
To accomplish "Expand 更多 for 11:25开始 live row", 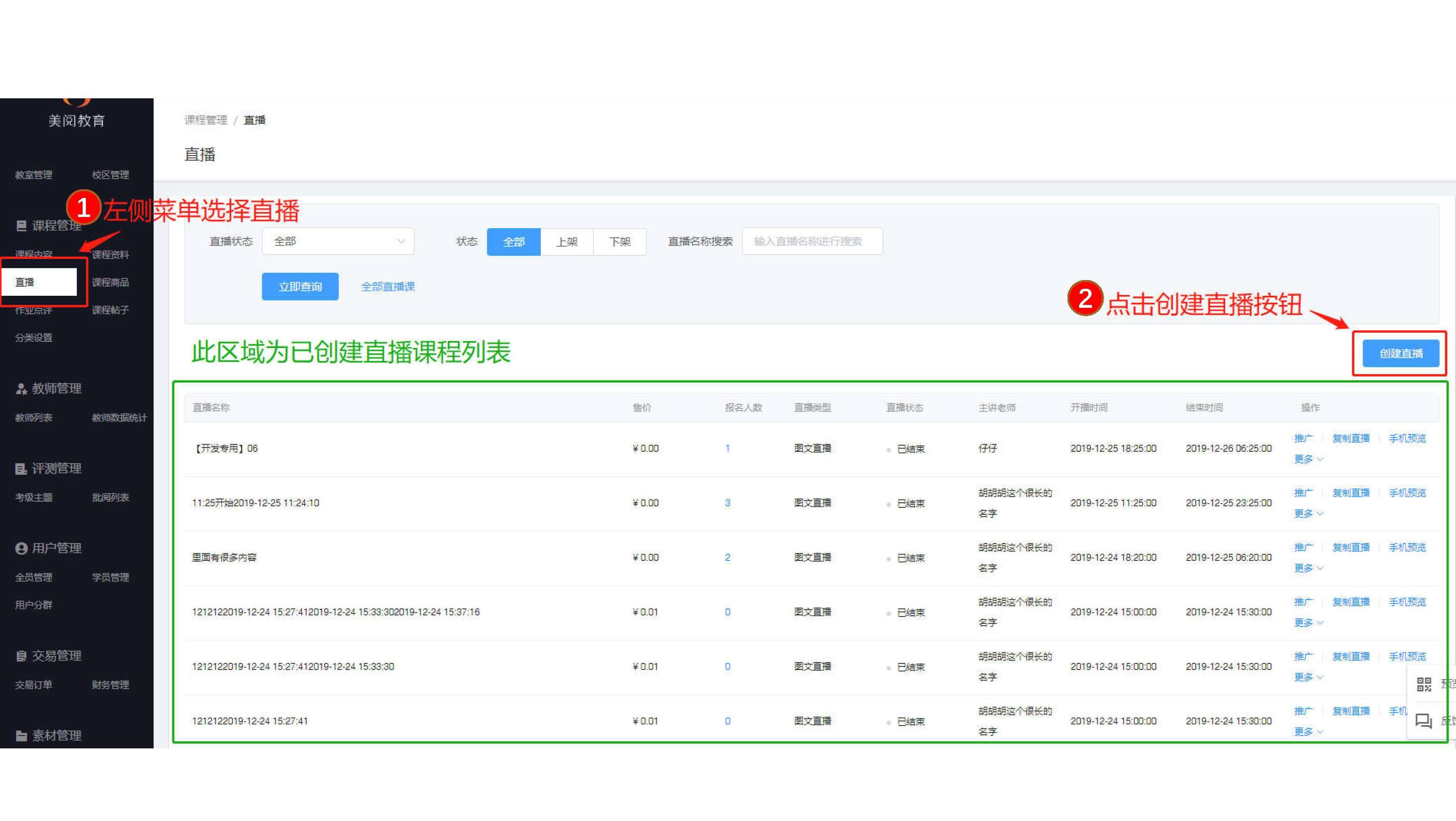I will point(1309,514).
